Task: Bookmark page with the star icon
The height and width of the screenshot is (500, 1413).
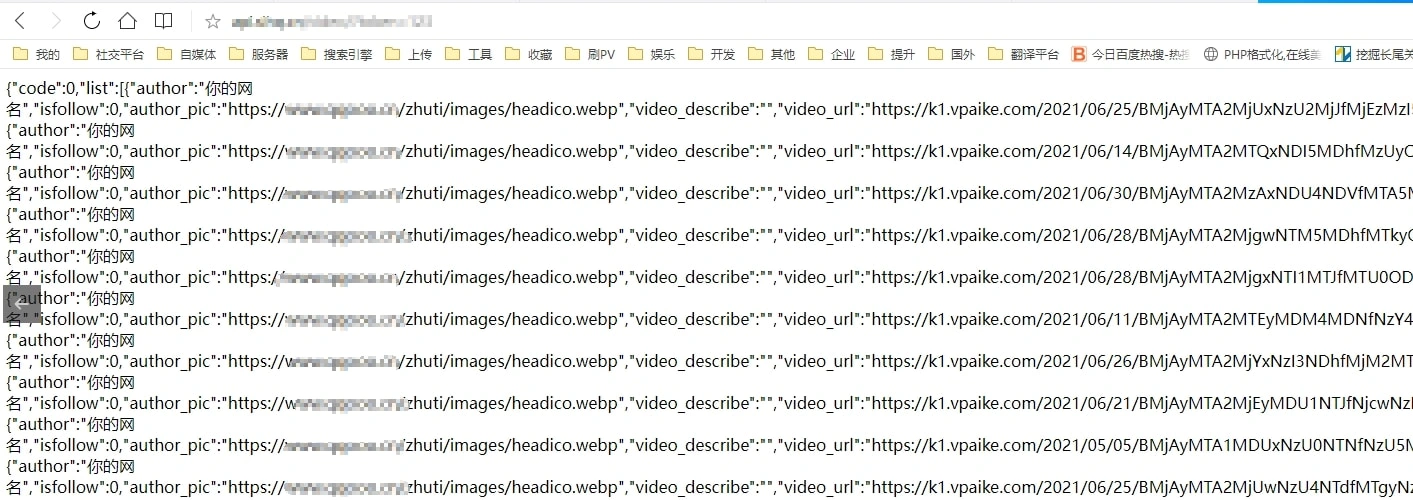Action: click(212, 21)
